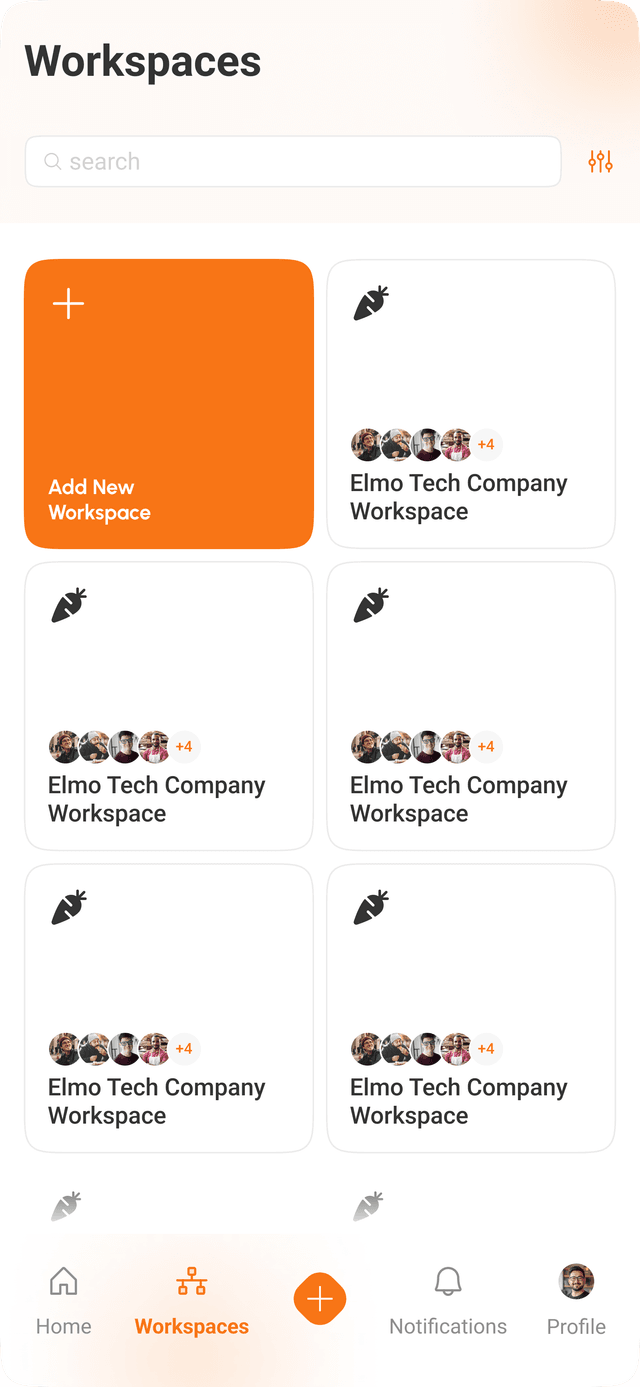
Task: Tap the orange center plus button
Action: coord(320,1299)
